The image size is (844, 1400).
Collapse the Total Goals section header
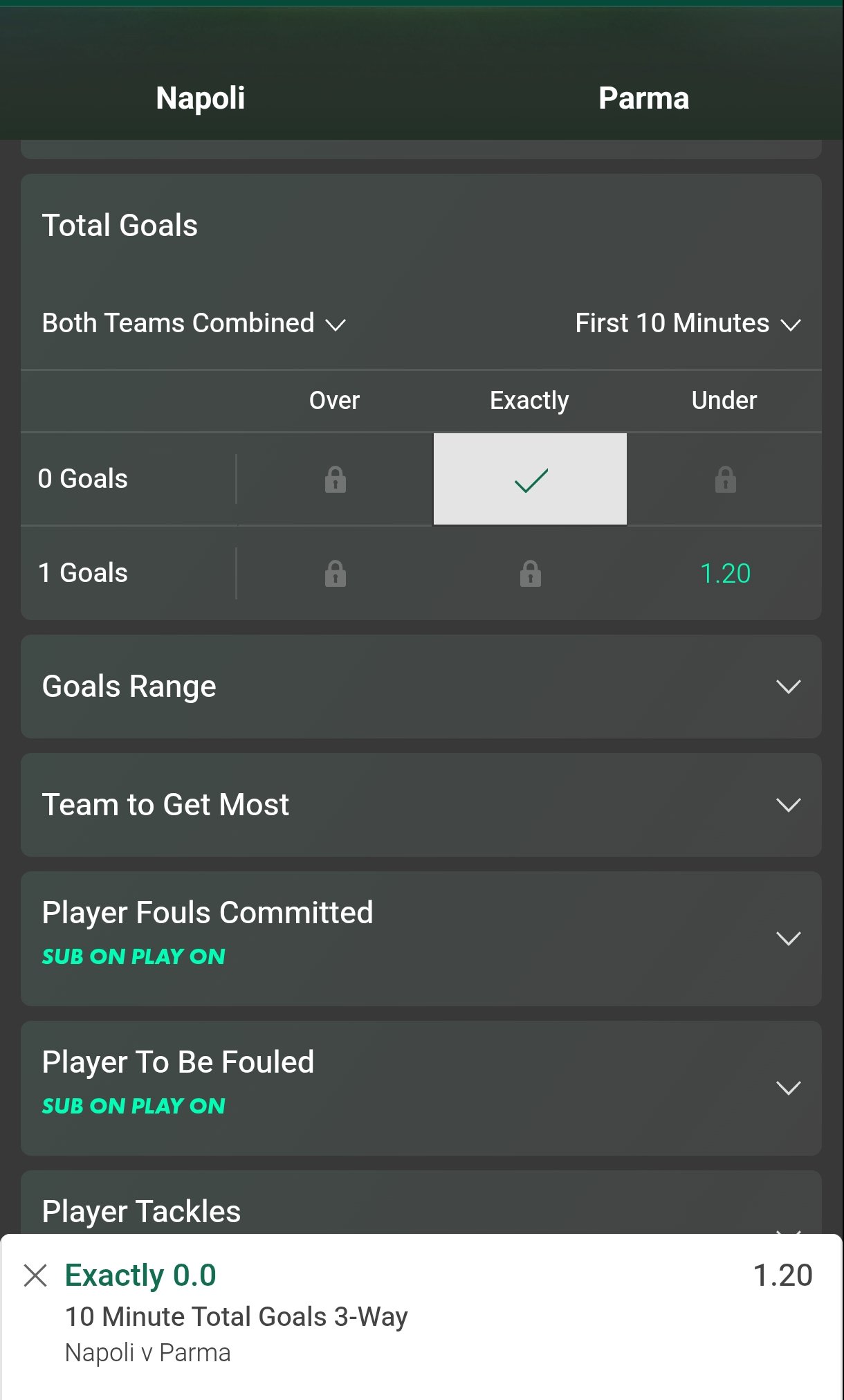coord(120,226)
